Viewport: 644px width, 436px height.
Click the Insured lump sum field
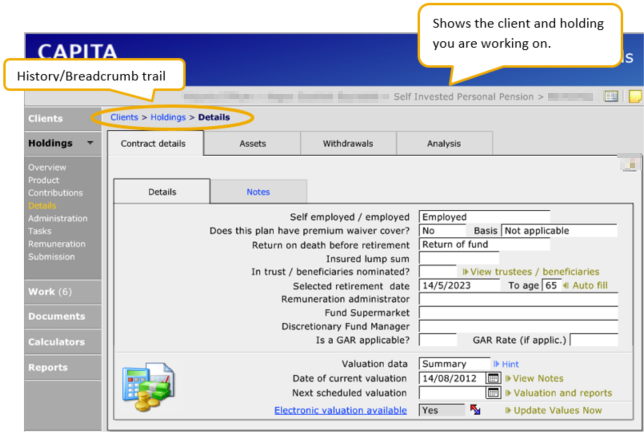click(x=459, y=258)
